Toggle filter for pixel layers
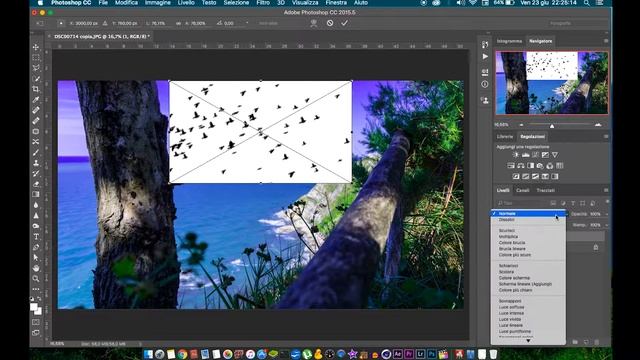This screenshot has height=360, width=640. (553, 203)
